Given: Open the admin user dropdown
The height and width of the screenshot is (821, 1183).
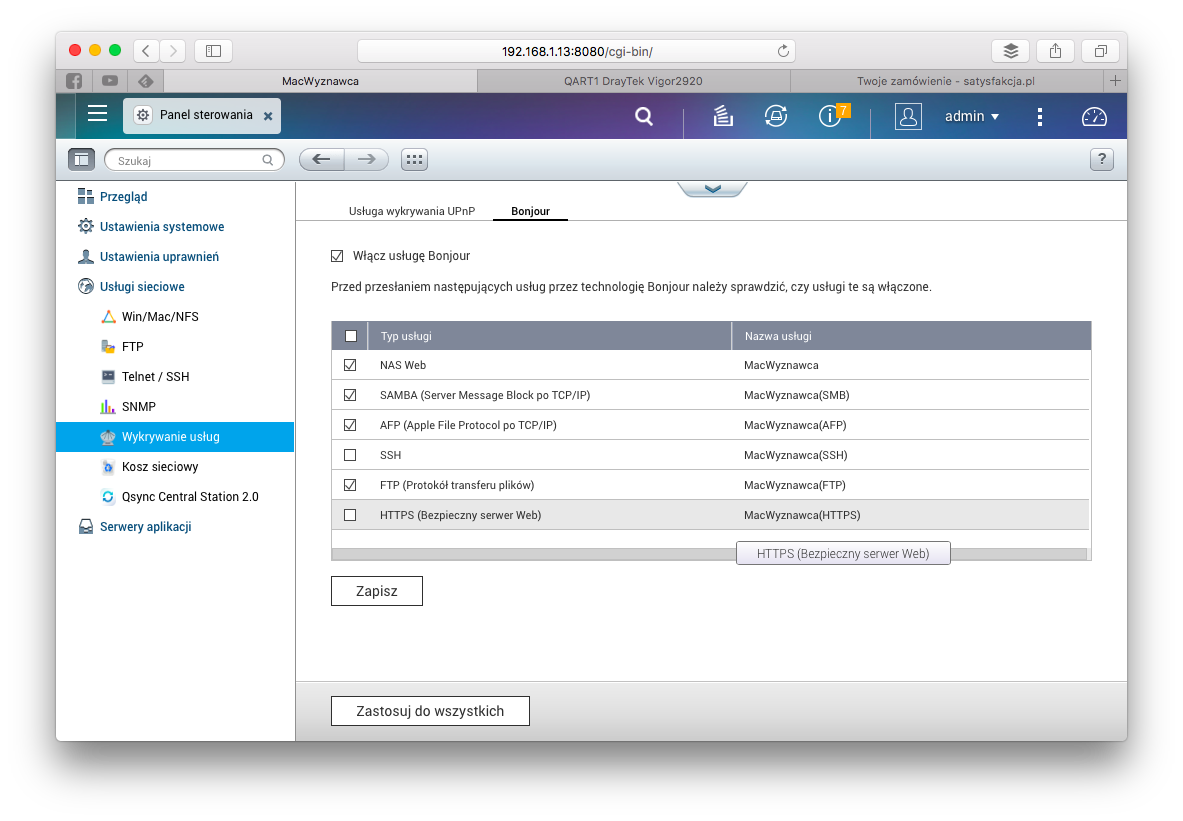Looking at the screenshot, I should pos(972,116).
